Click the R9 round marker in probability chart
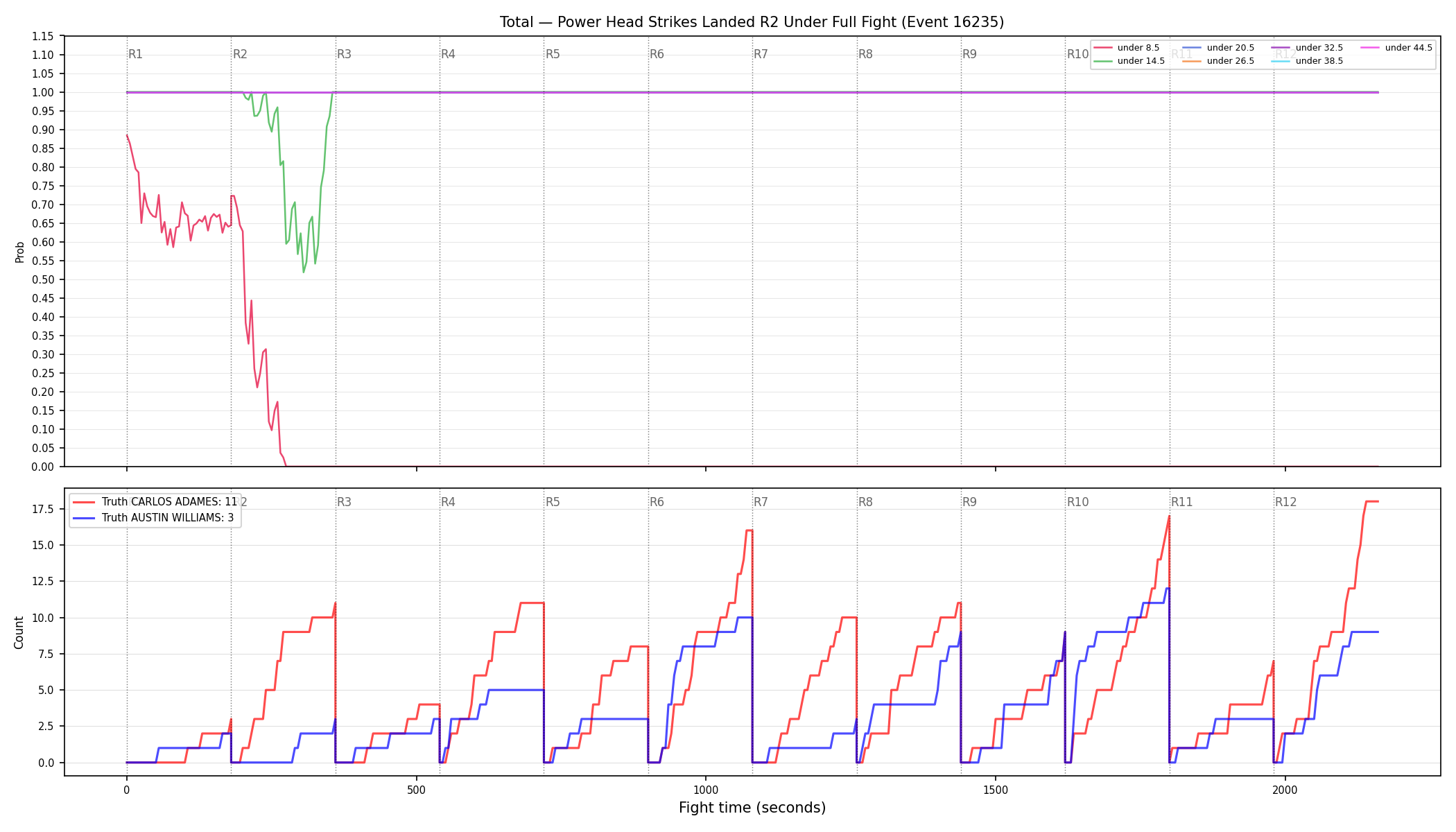Viewport: 1456px width, 832px height. (x=969, y=54)
